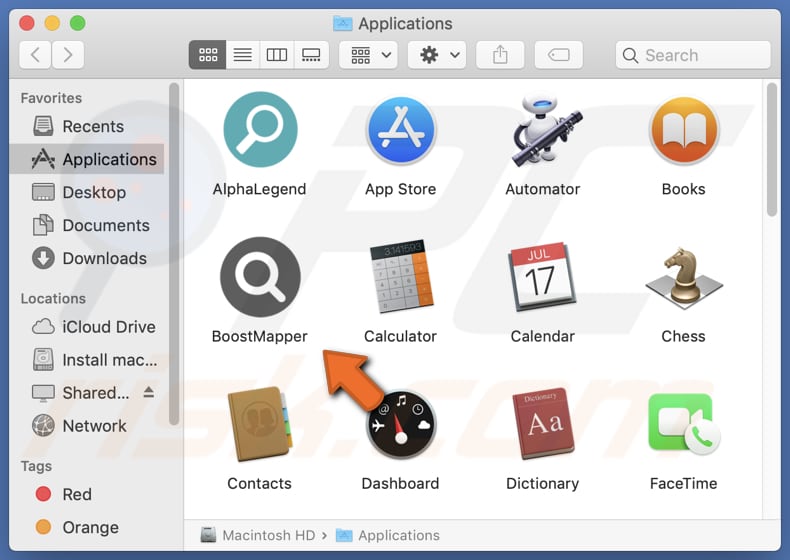The height and width of the screenshot is (560, 790).
Task: Switch to list view
Action: 242,54
